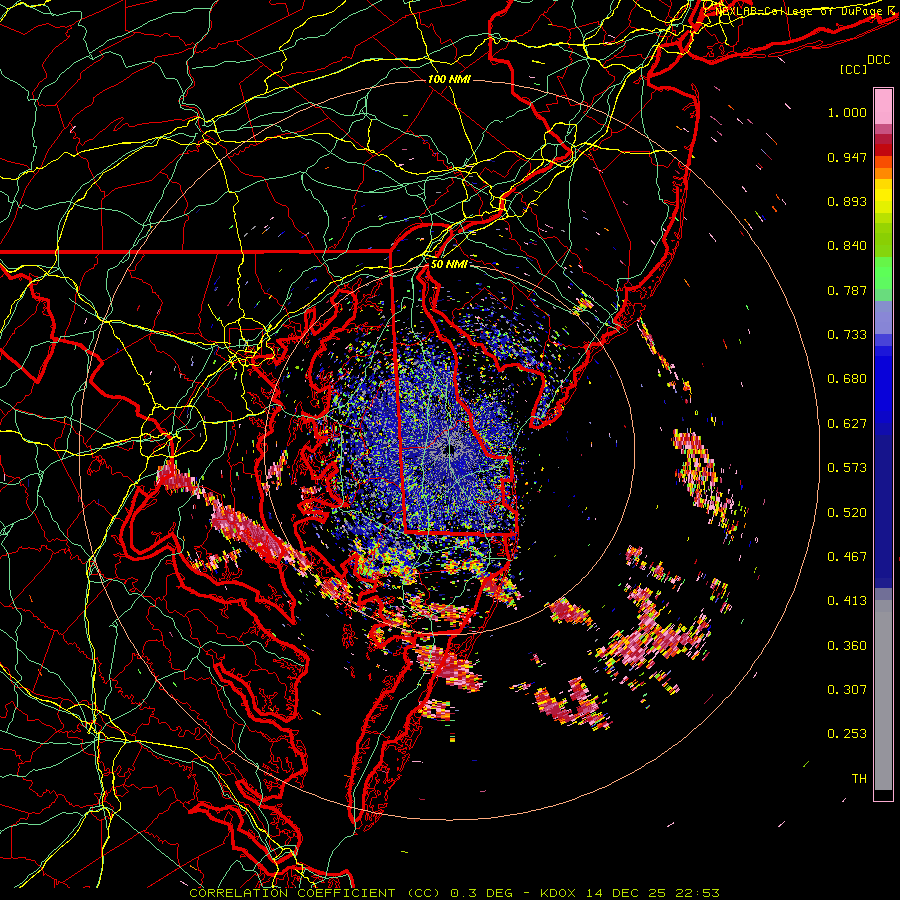
Task: Click the 0.733 legend value
Action: (847, 335)
